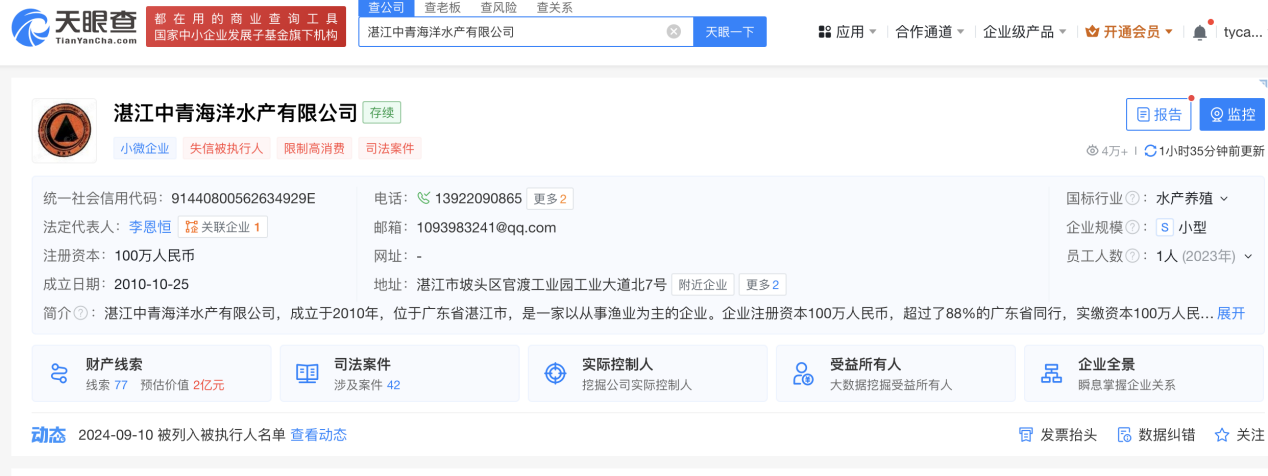Viewport: 1268px width, 476px height.
Task: Click the email 1093983241@qq.com
Action: pyautogui.click(x=486, y=227)
